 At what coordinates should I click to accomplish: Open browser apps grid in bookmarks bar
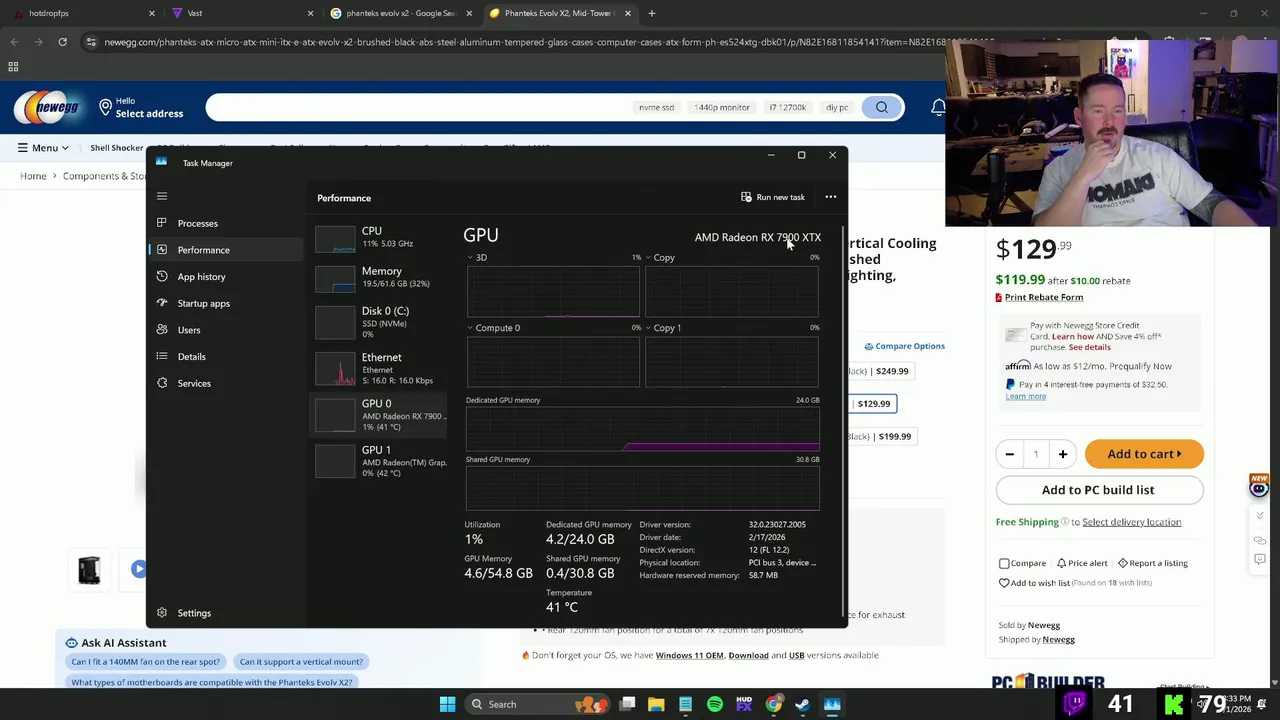point(13,67)
